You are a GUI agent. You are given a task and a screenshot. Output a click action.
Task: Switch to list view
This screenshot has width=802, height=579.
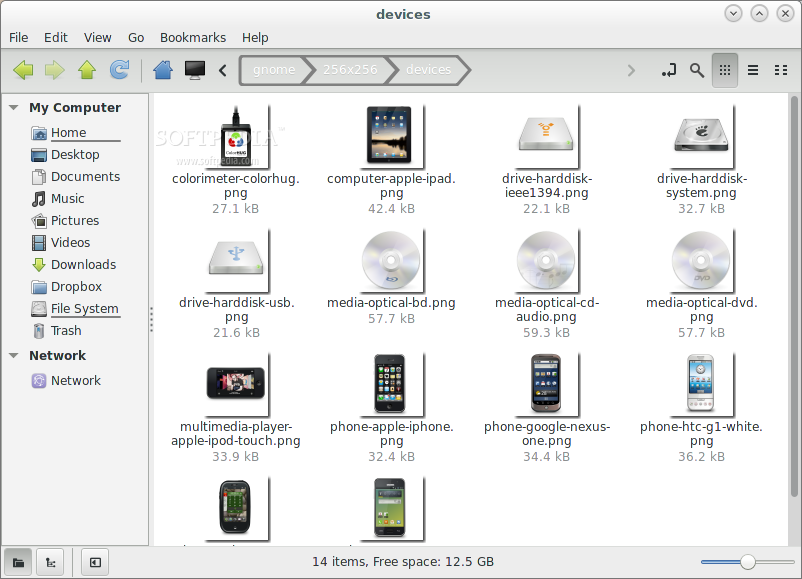[x=753, y=70]
